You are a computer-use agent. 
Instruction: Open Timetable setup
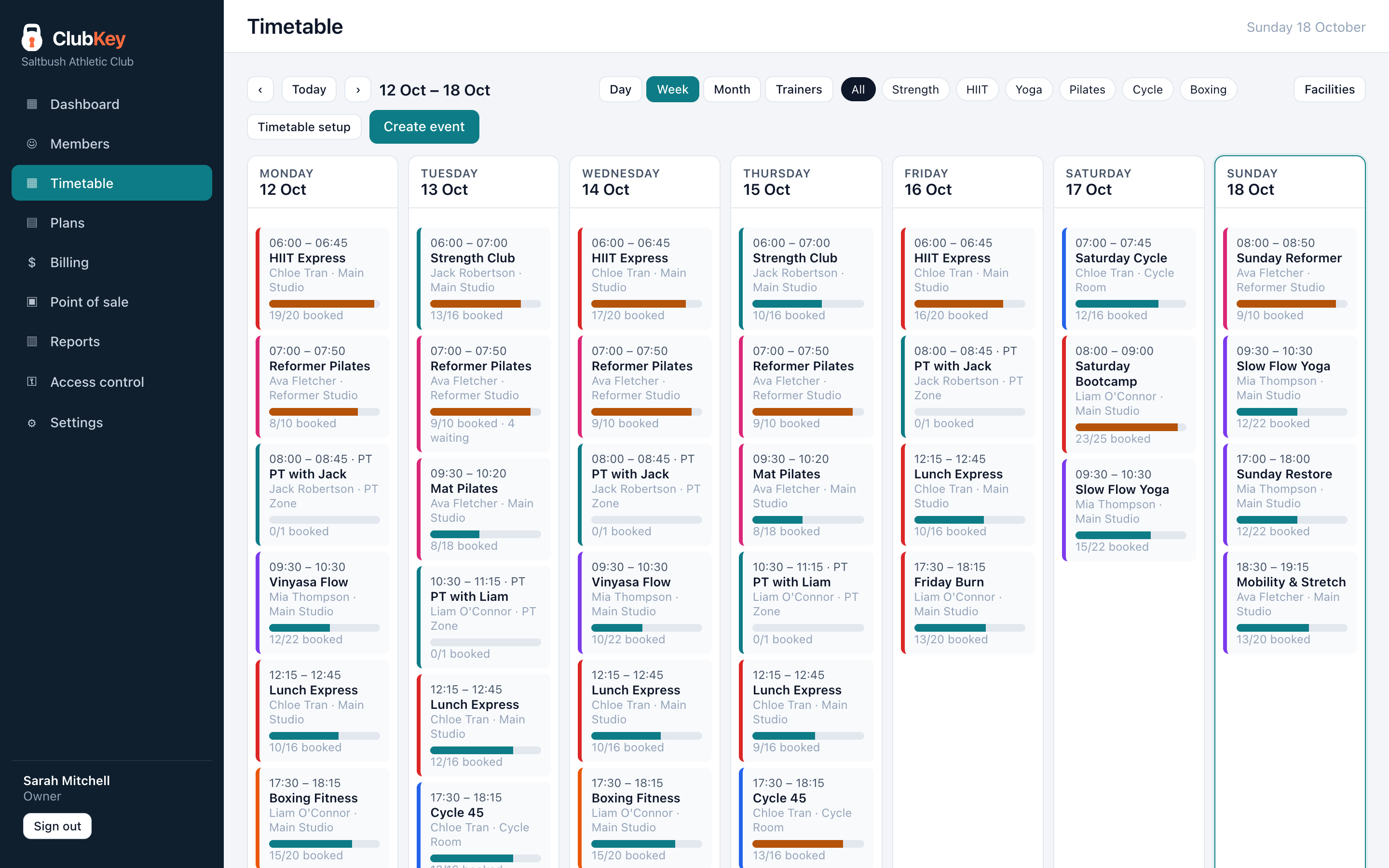(304, 127)
